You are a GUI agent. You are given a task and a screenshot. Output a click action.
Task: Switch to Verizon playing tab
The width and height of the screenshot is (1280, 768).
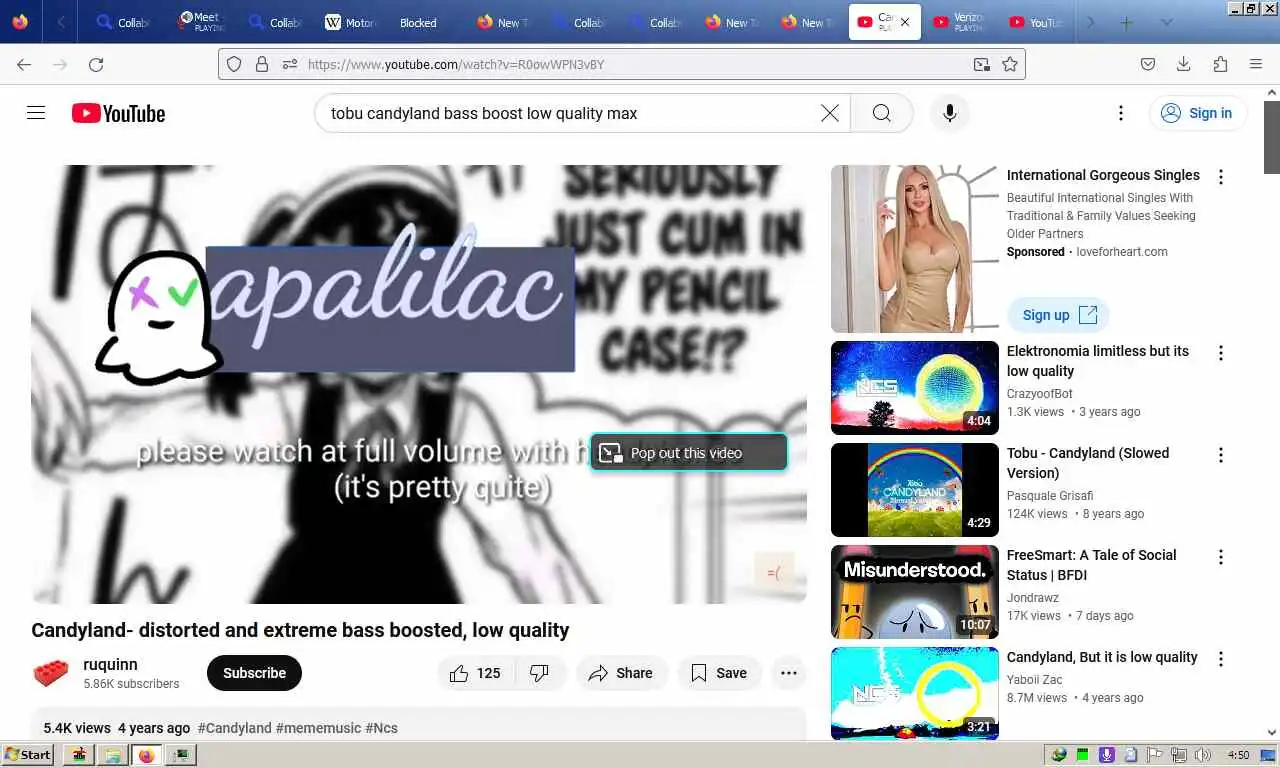(x=959, y=22)
